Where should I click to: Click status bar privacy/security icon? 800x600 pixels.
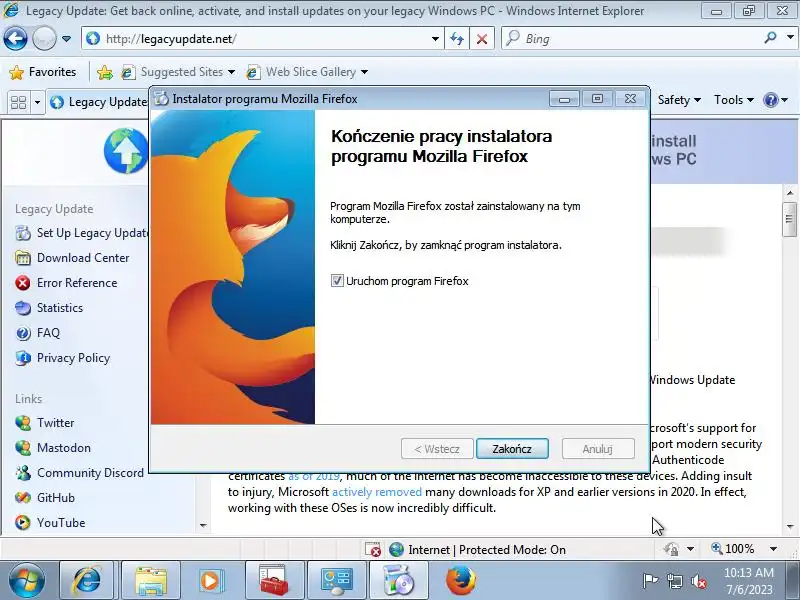pyautogui.click(x=671, y=549)
